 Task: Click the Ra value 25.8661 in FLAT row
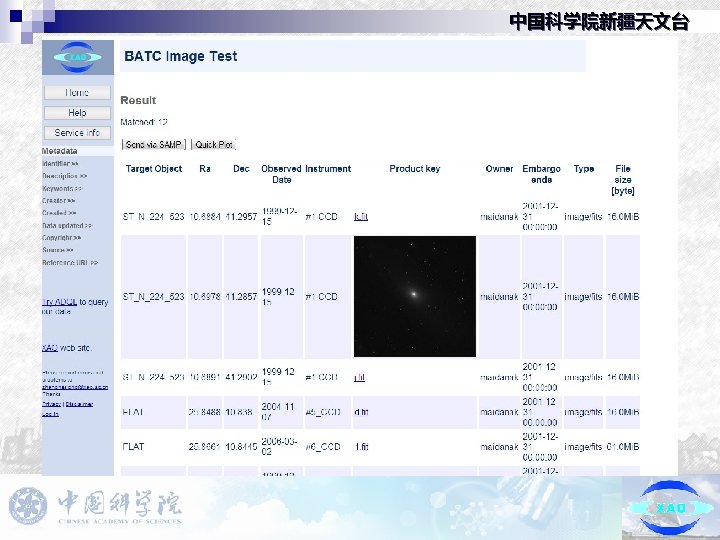204,446
